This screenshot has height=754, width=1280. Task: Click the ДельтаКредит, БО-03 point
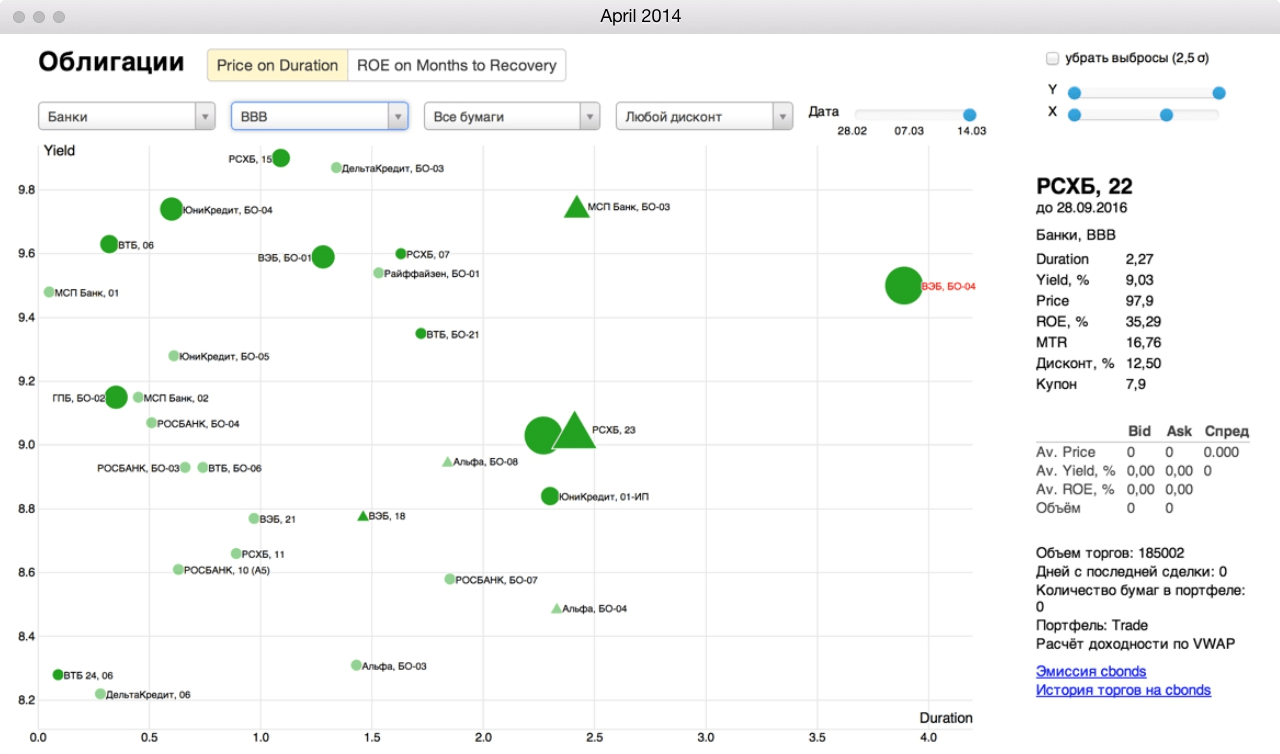(336, 168)
